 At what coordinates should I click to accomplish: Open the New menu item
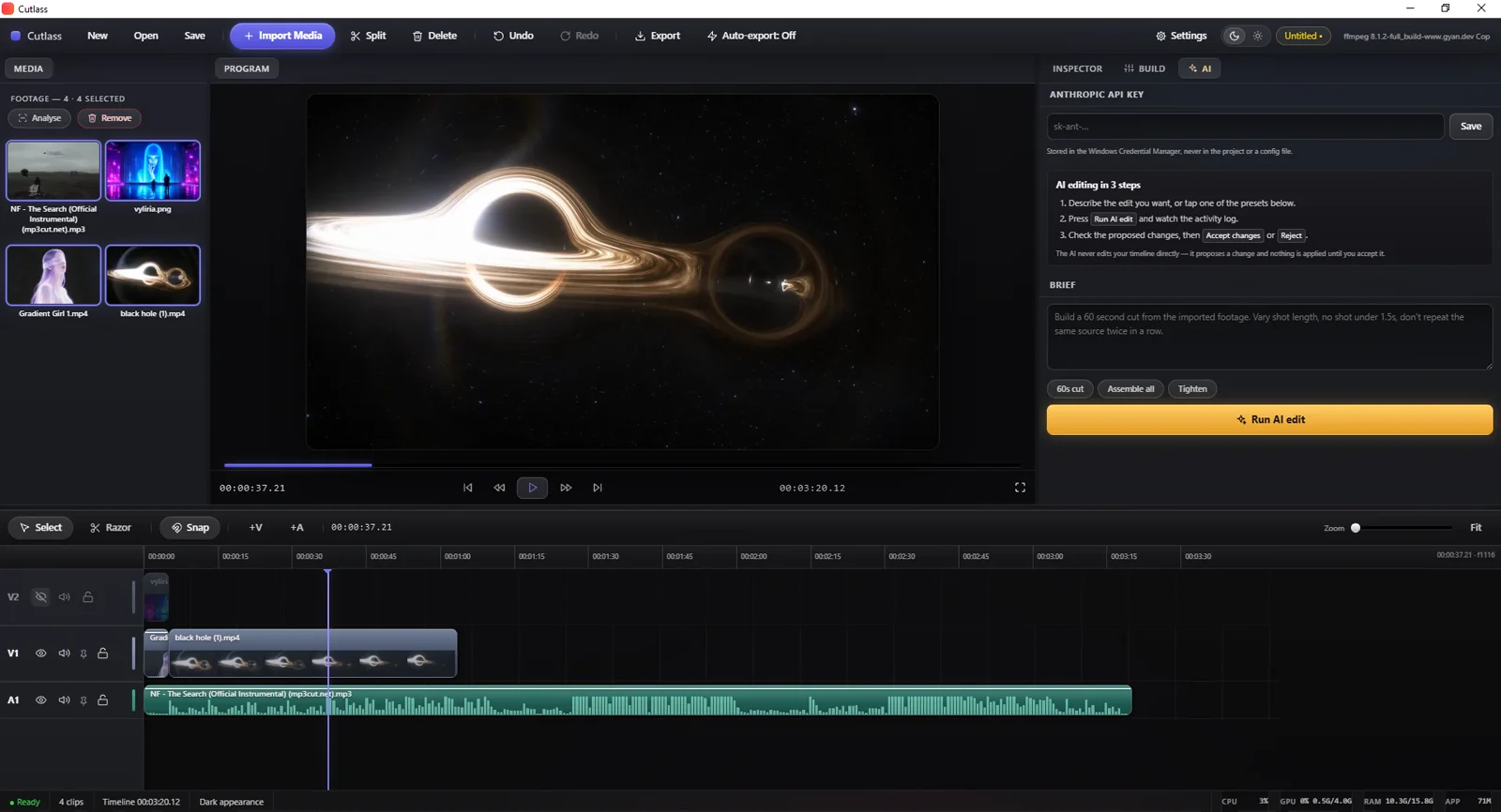[98, 36]
